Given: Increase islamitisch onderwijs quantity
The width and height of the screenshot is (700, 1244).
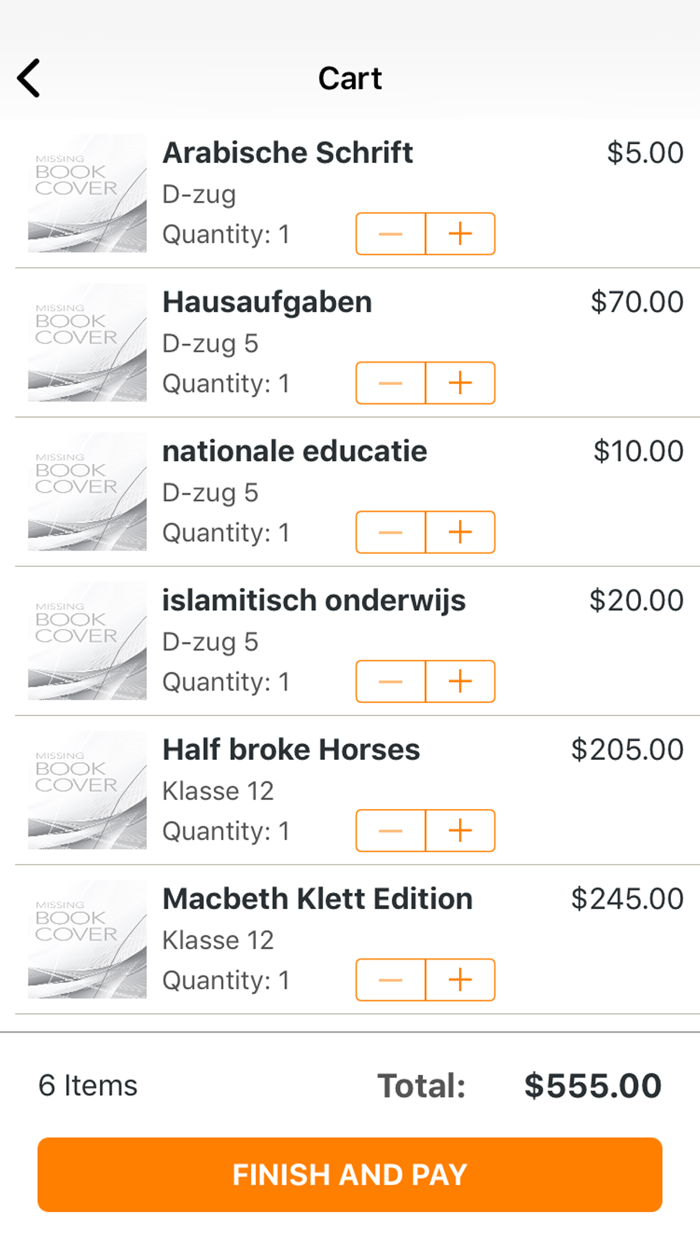Looking at the screenshot, I should pyautogui.click(x=460, y=682).
